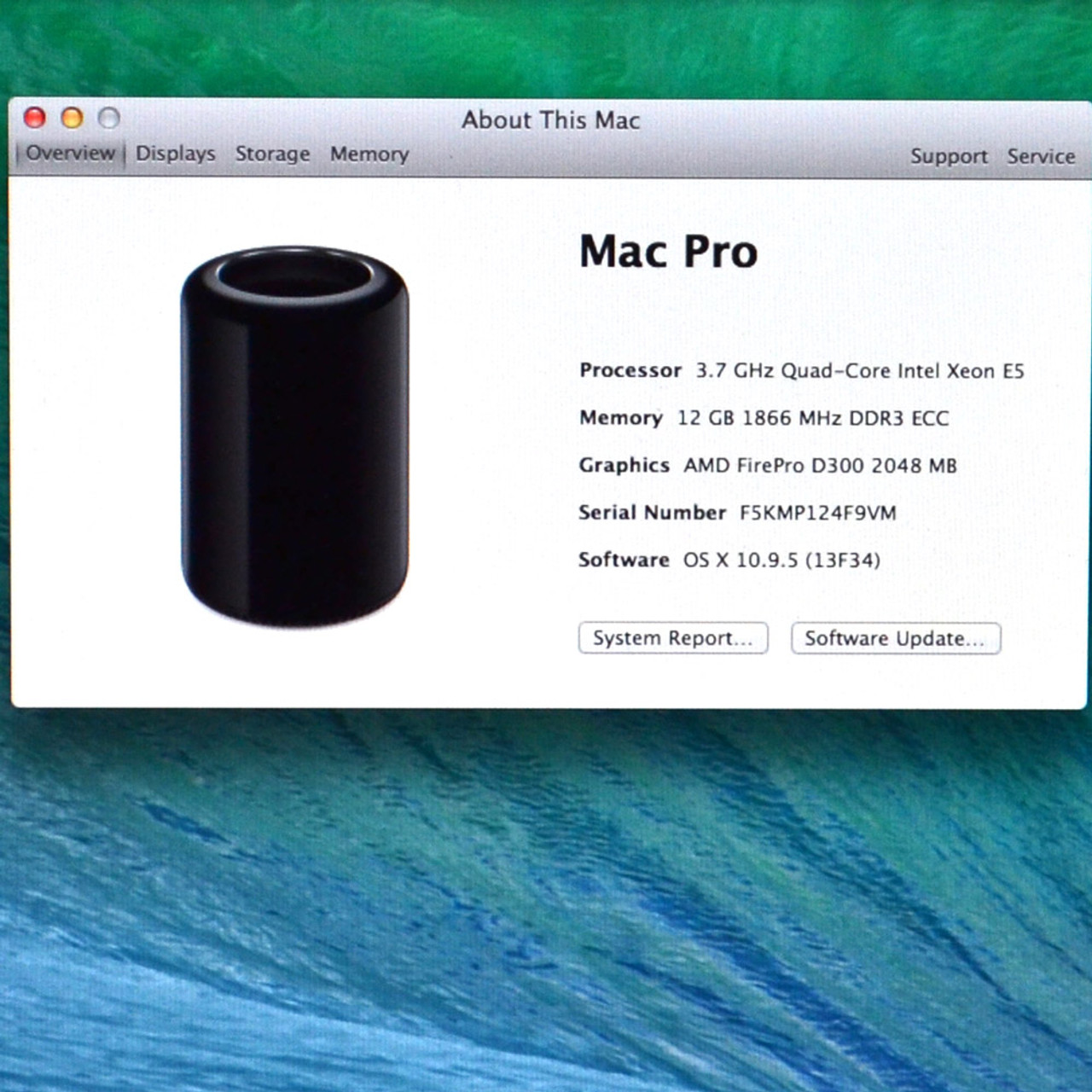The image size is (1092, 1092).
Task: Open the Support section
Action: tap(948, 157)
